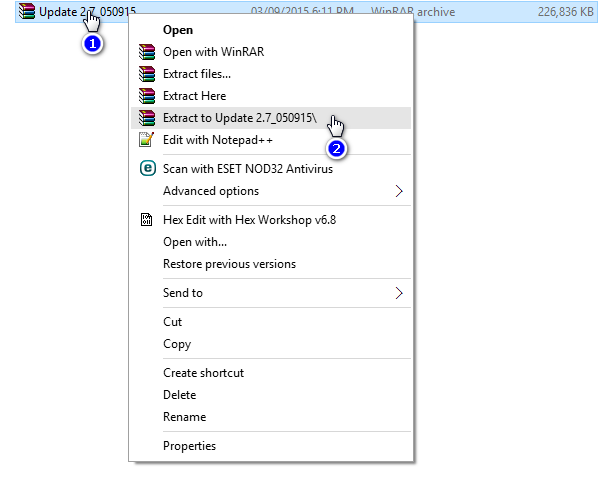Click the WinRAR icon beside Open with WinRAR
Image resolution: width=604 pixels, height=478 pixels.
tap(147, 52)
